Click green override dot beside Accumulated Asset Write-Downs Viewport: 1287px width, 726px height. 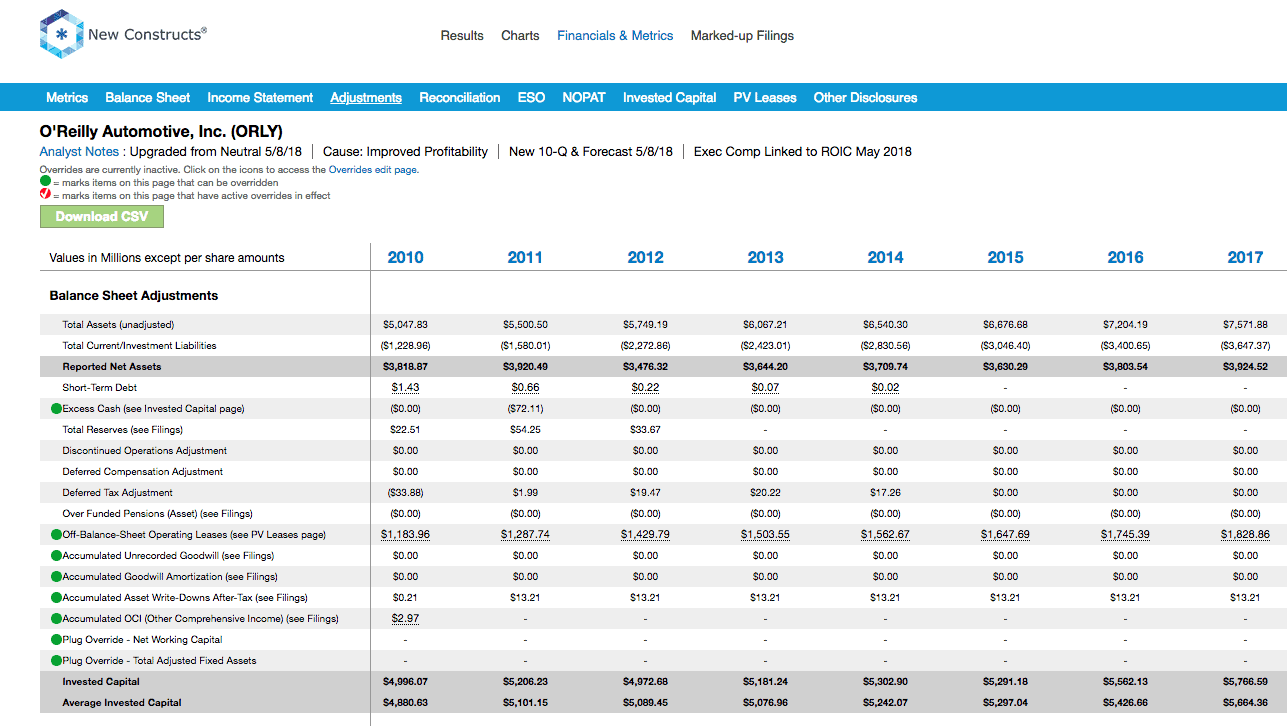click(56, 597)
